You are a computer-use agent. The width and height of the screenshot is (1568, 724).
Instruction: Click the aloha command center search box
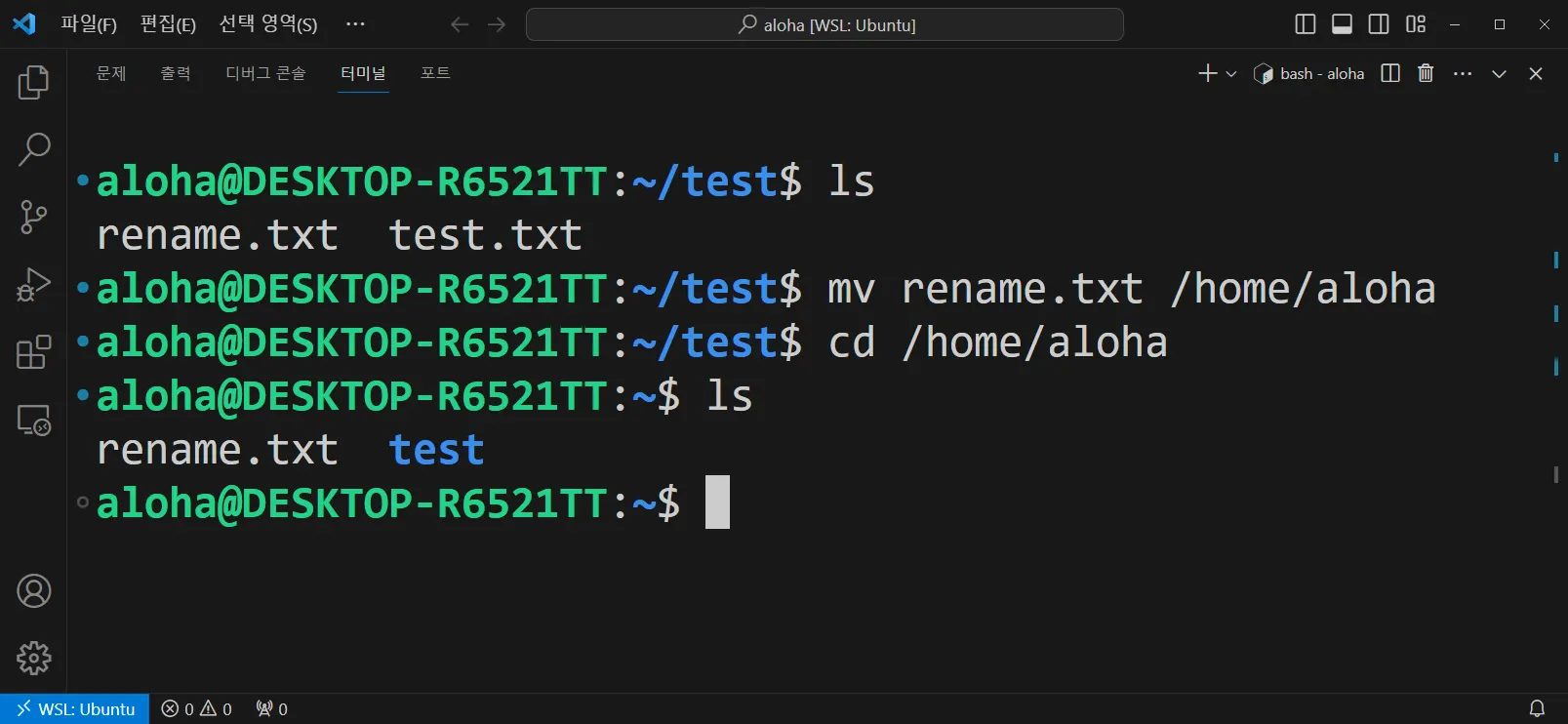click(824, 24)
